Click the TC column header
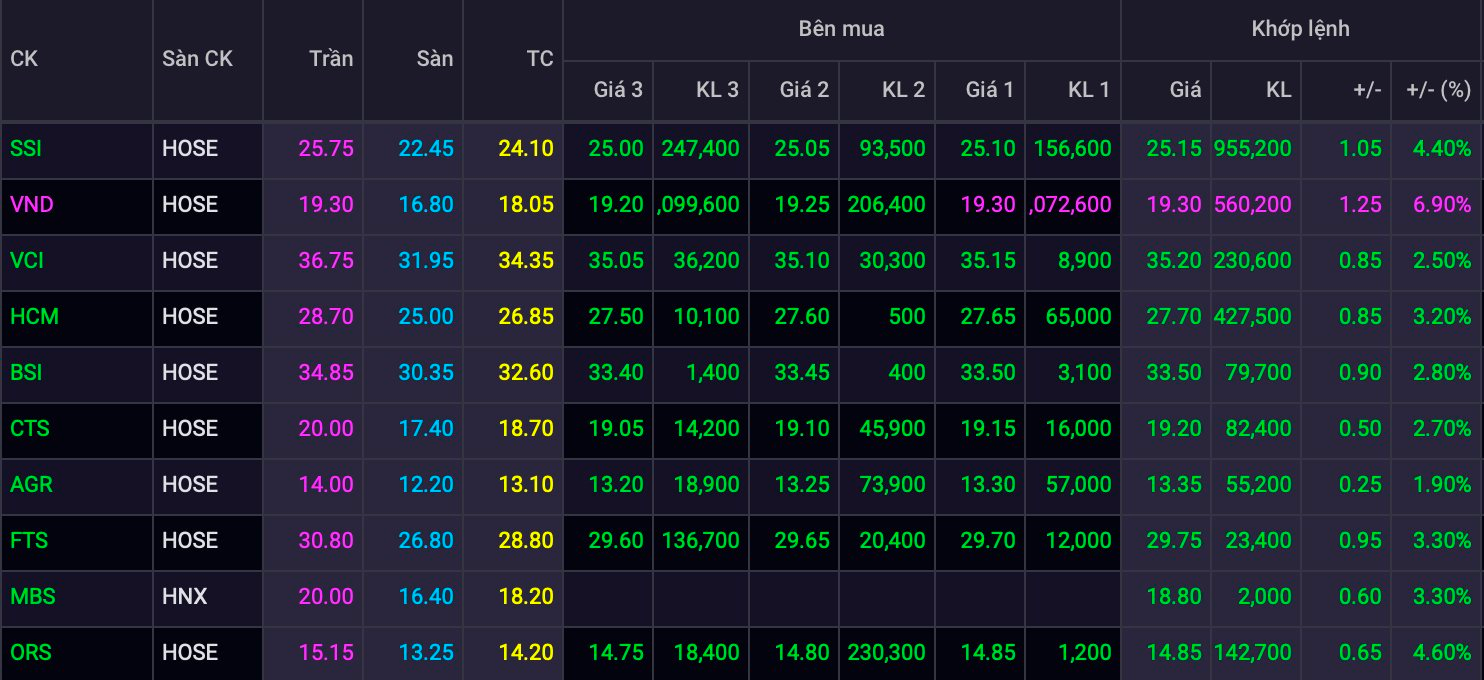This screenshot has width=1484, height=680. coord(540,59)
